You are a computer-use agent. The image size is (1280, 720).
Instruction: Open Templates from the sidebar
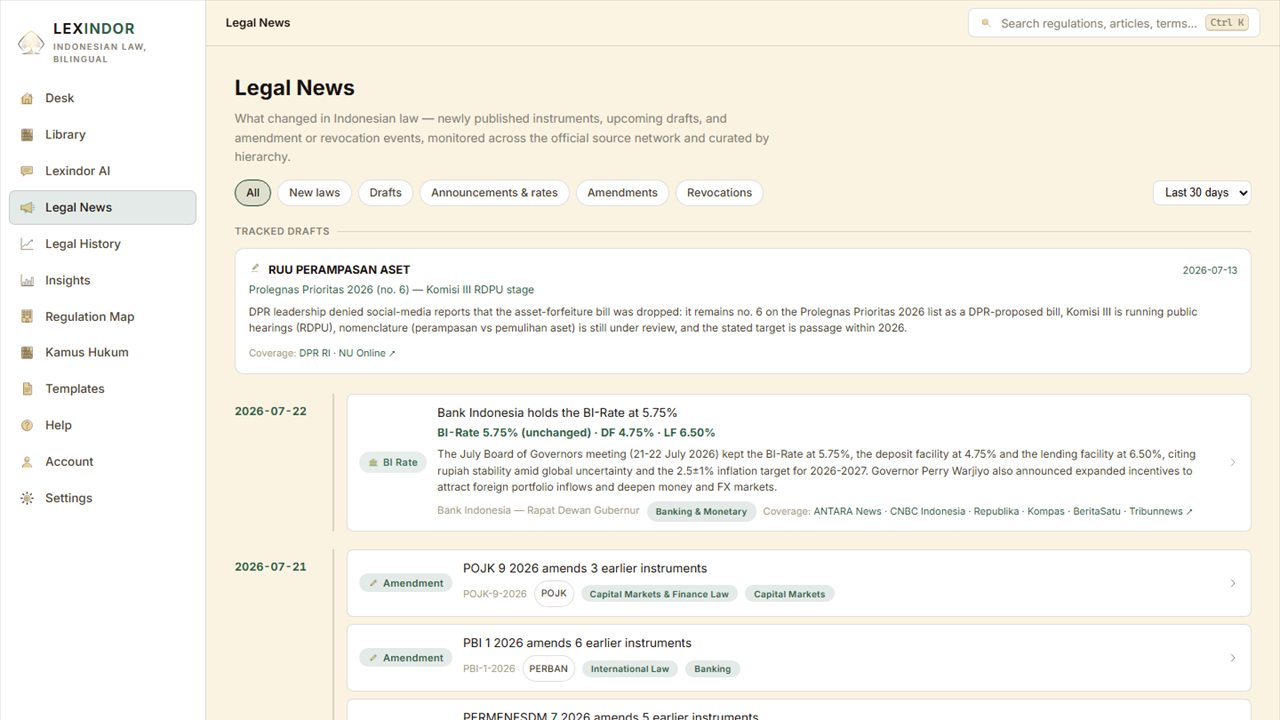[x=102, y=389]
